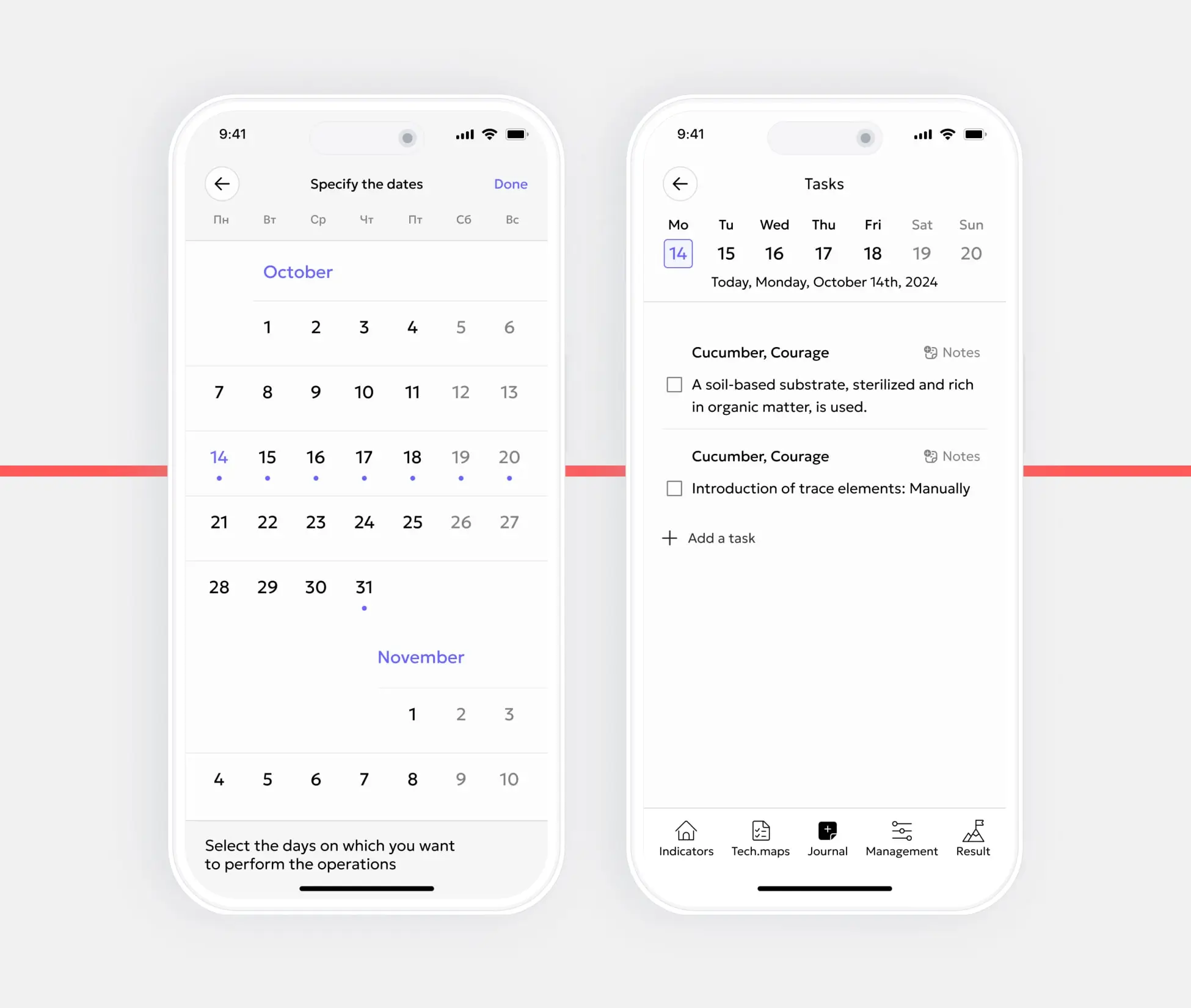Select October 17th on the calendar

(x=364, y=457)
